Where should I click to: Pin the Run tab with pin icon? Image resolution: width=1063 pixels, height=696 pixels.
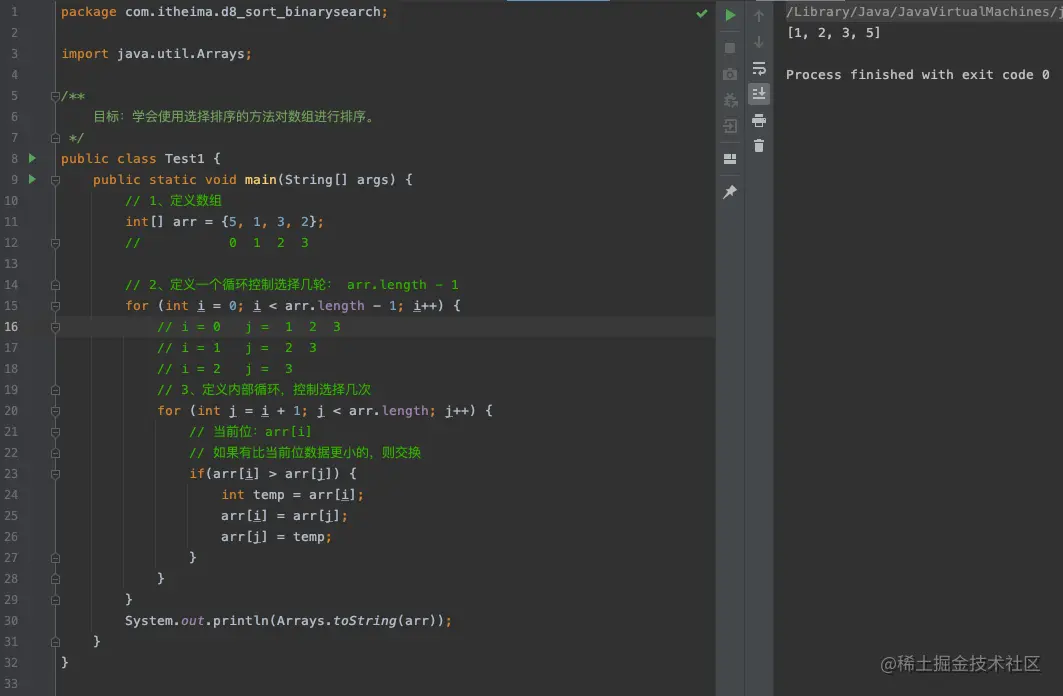[x=730, y=192]
